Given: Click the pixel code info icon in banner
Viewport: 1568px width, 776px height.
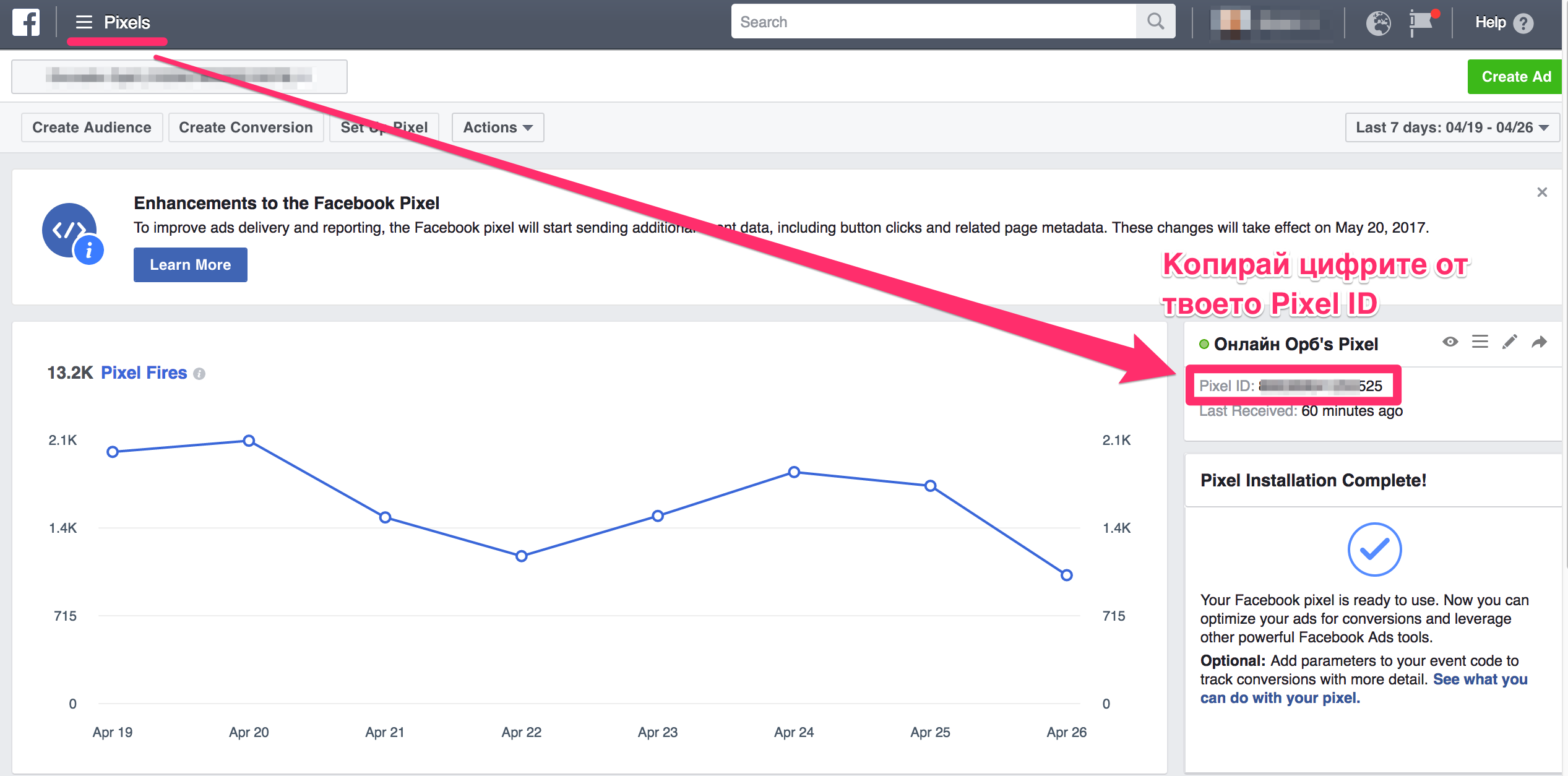Looking at the screenshot, I should pos(72,233).
